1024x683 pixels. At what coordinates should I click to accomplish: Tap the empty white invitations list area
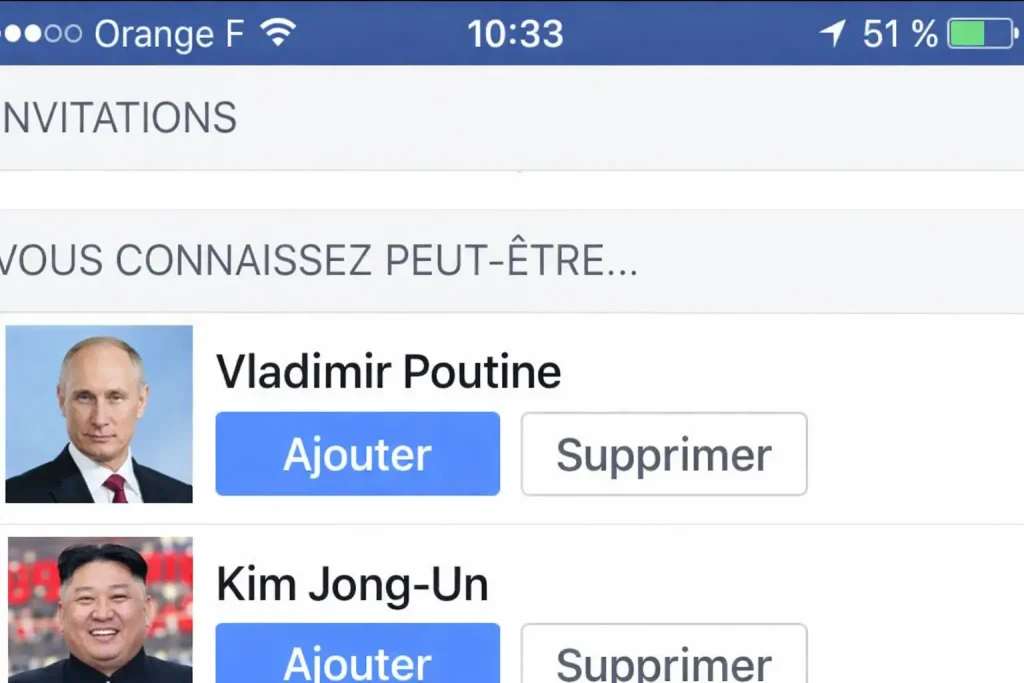tap(512, 190)
